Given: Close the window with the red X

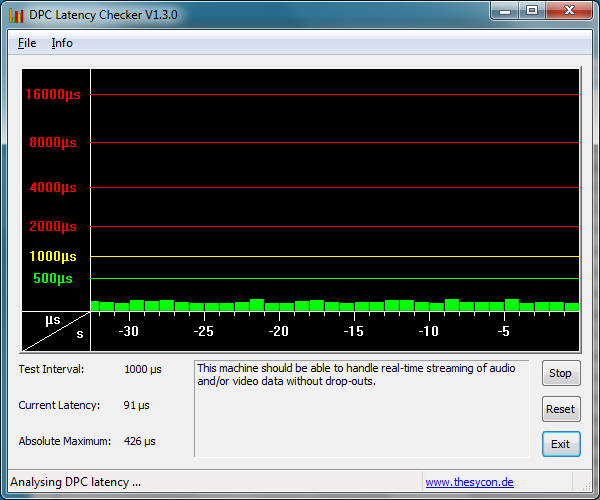Looking at the screenshot, I should [x=568, y=11].
